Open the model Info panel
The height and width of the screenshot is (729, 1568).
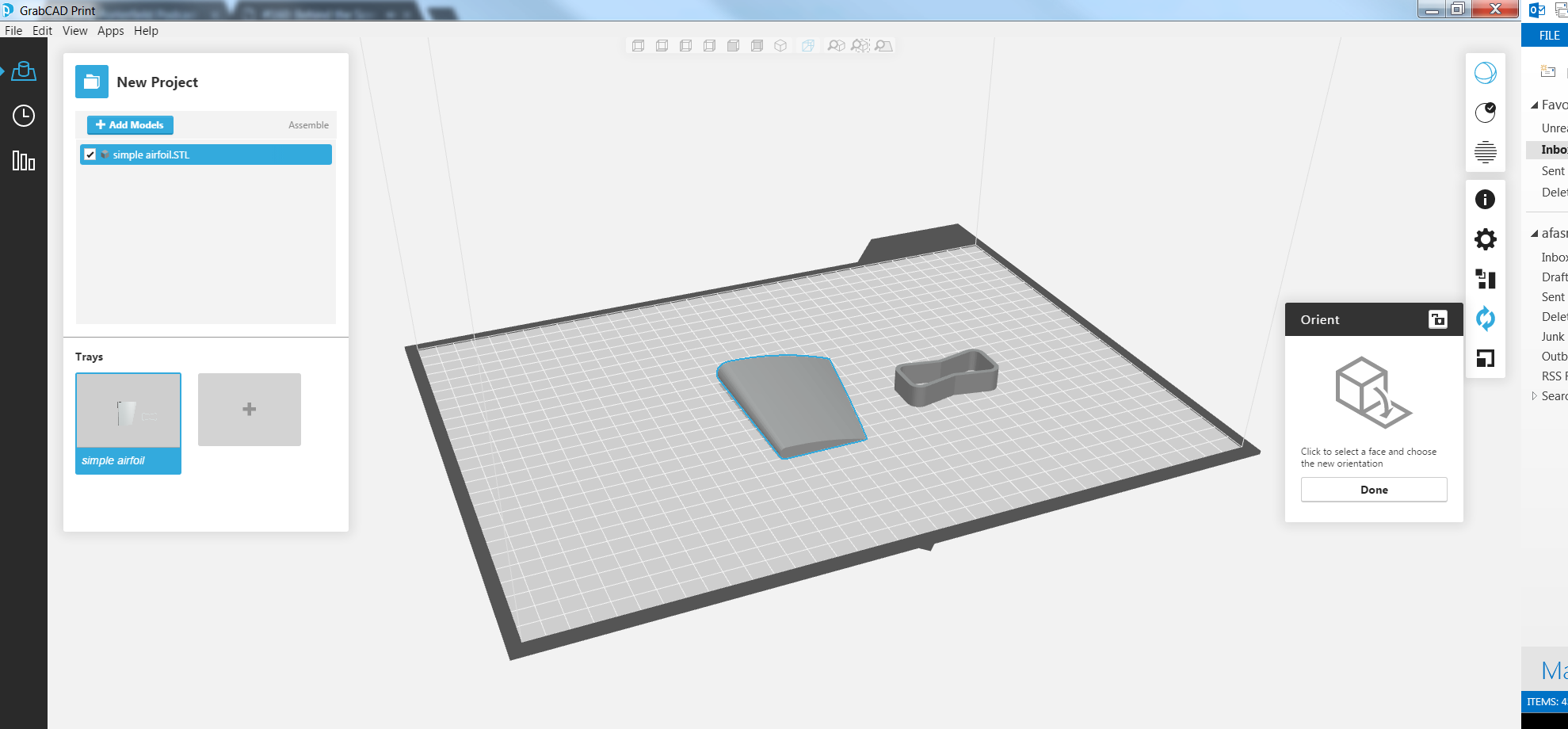[x=1486, y=199]
